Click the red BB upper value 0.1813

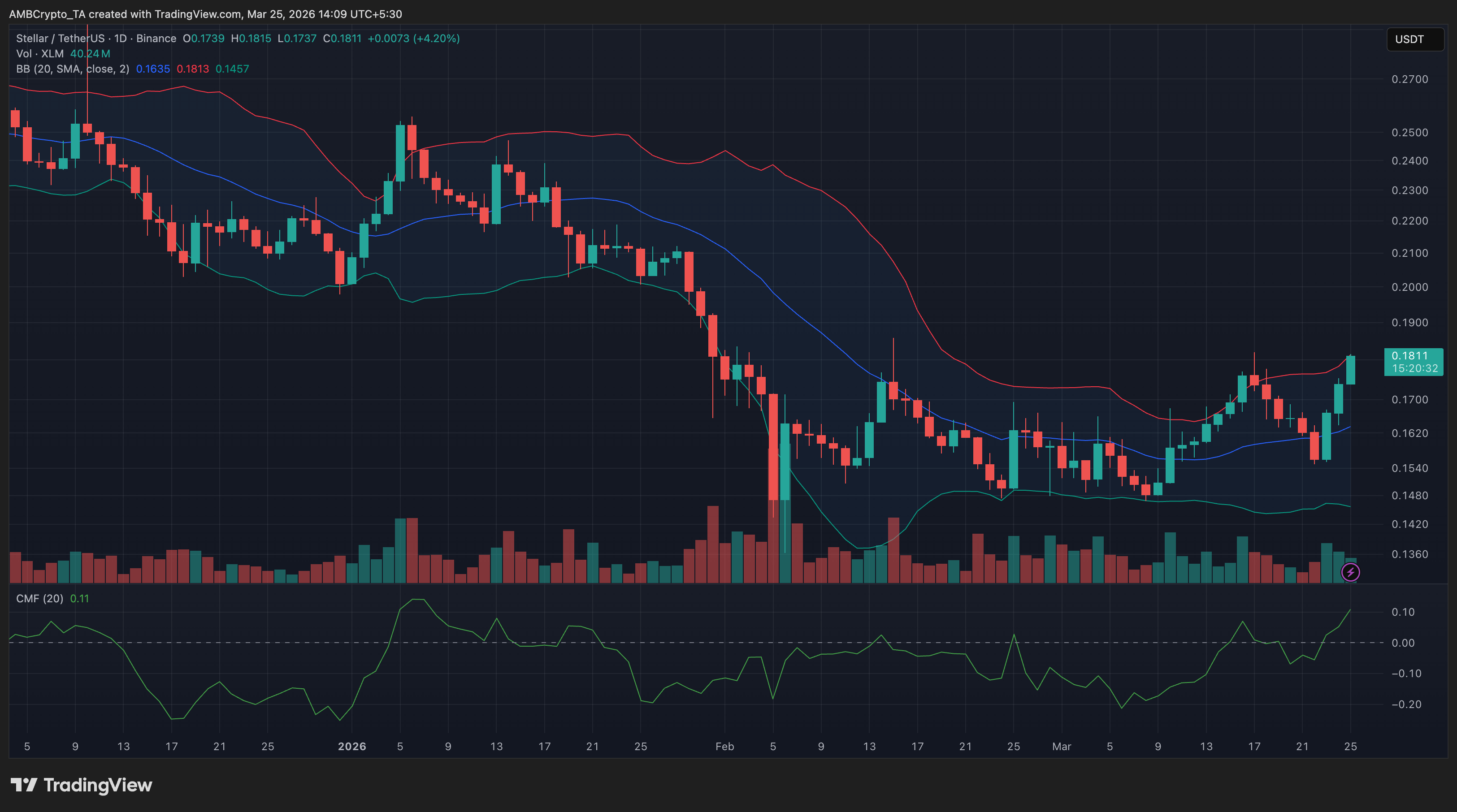click(x=192, y=69)
